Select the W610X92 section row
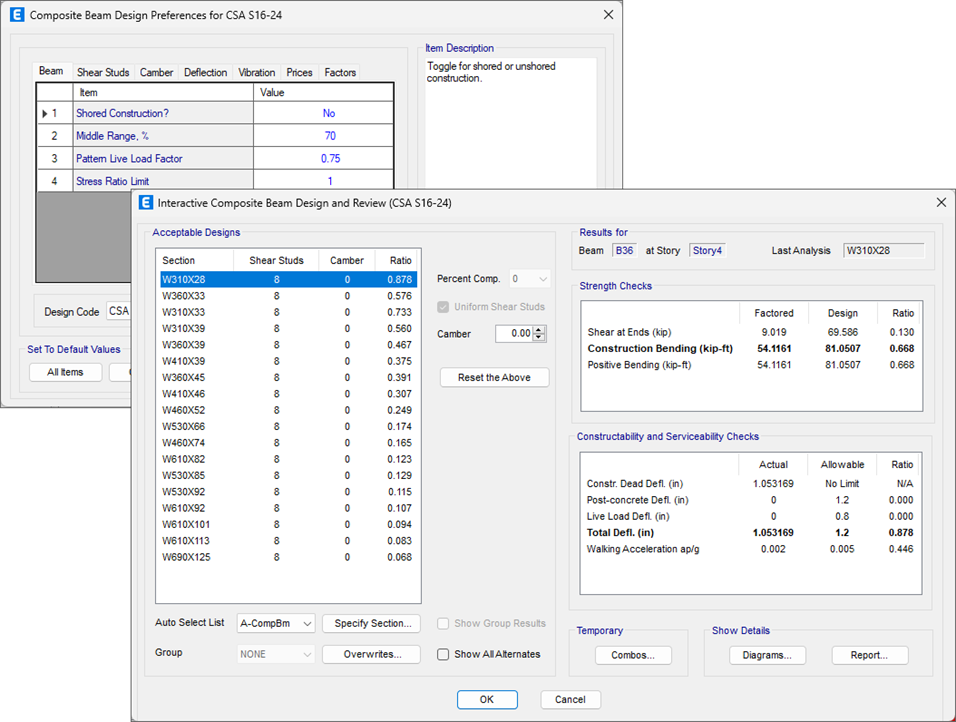The width and height of the screenshot is (956, 722). click(288, 508)
